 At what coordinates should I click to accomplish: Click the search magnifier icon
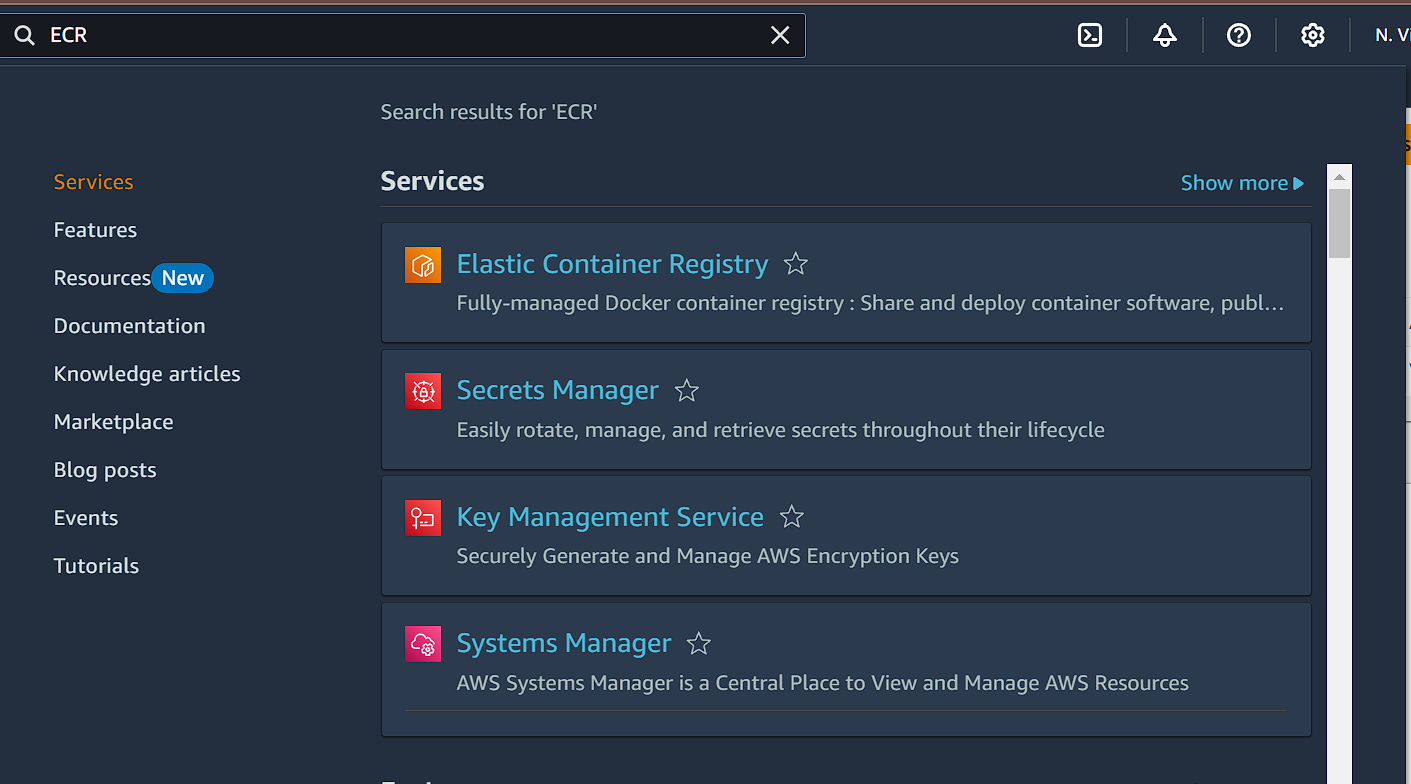(24, 36)
